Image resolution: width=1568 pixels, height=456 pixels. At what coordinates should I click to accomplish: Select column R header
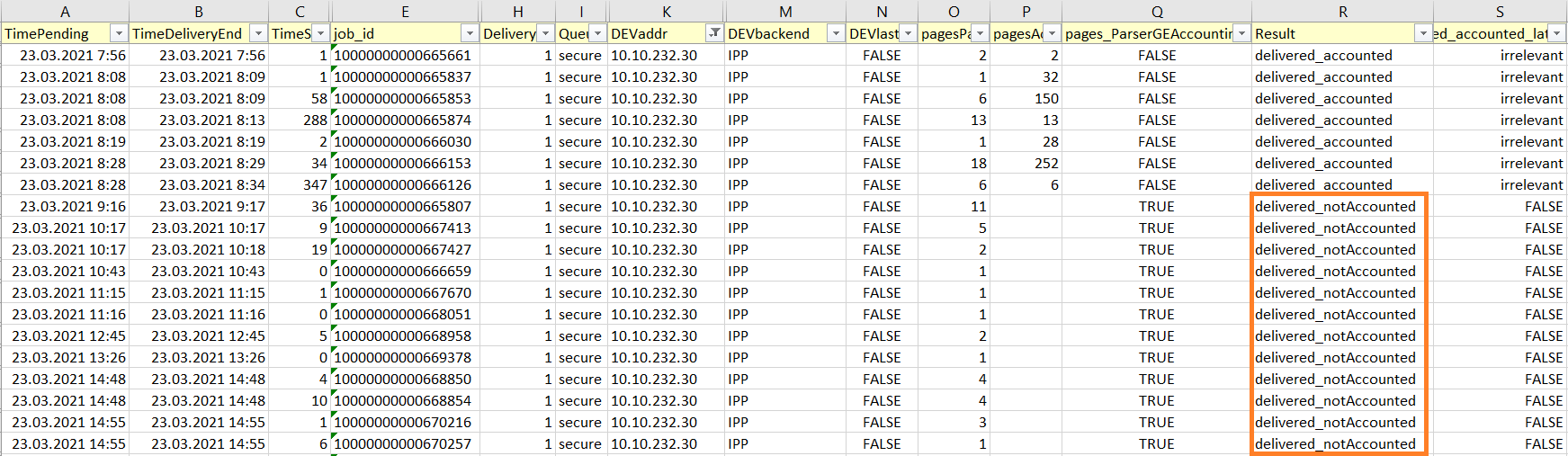tap(1342, 12)
